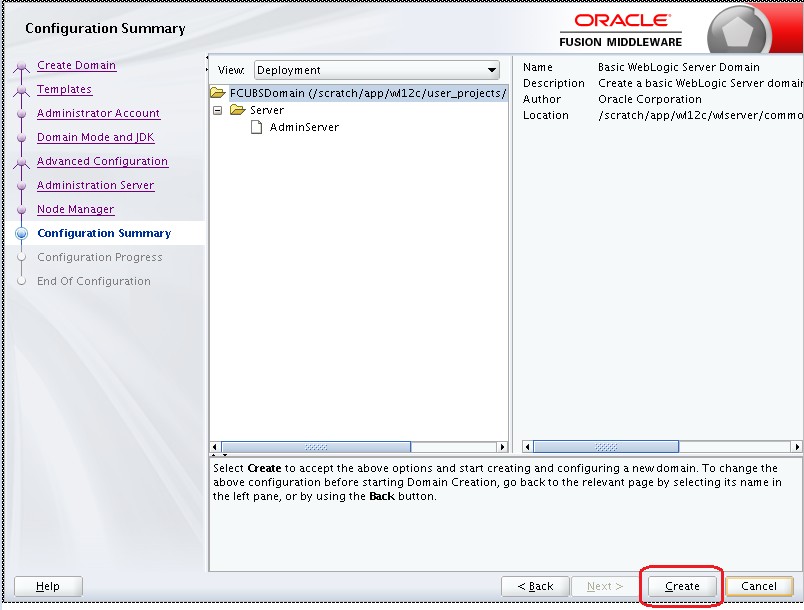Click tree pane scrollbar left arrow

pos(215,447)
